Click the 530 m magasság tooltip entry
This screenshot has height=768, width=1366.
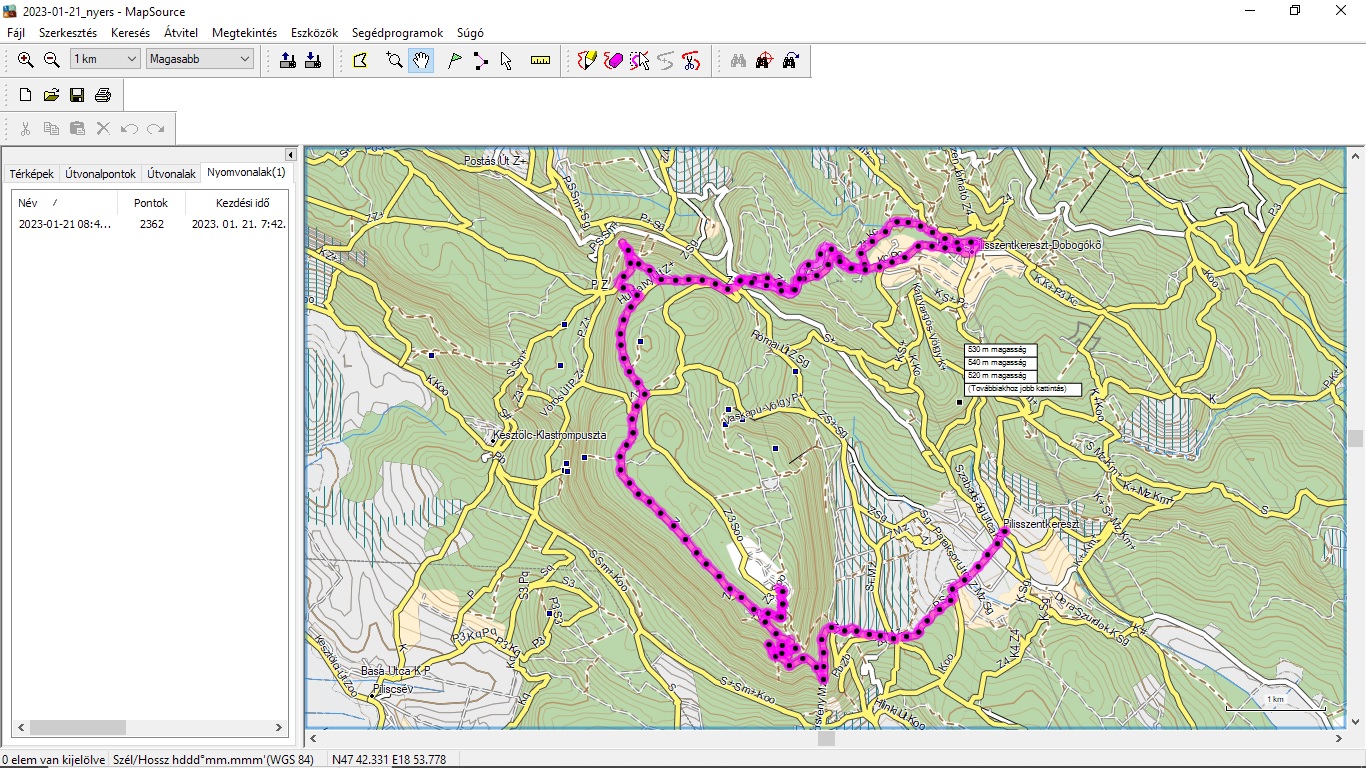click(x=1000, y=350)
